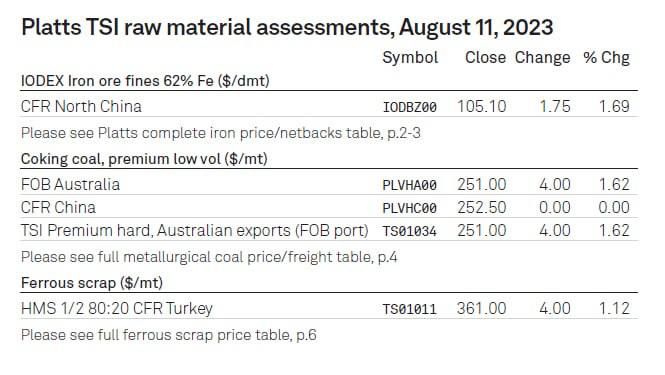The image size is (665, 375).
Task: Click the Coking coal premium low vol heading
Action: [x=144, y=159]
